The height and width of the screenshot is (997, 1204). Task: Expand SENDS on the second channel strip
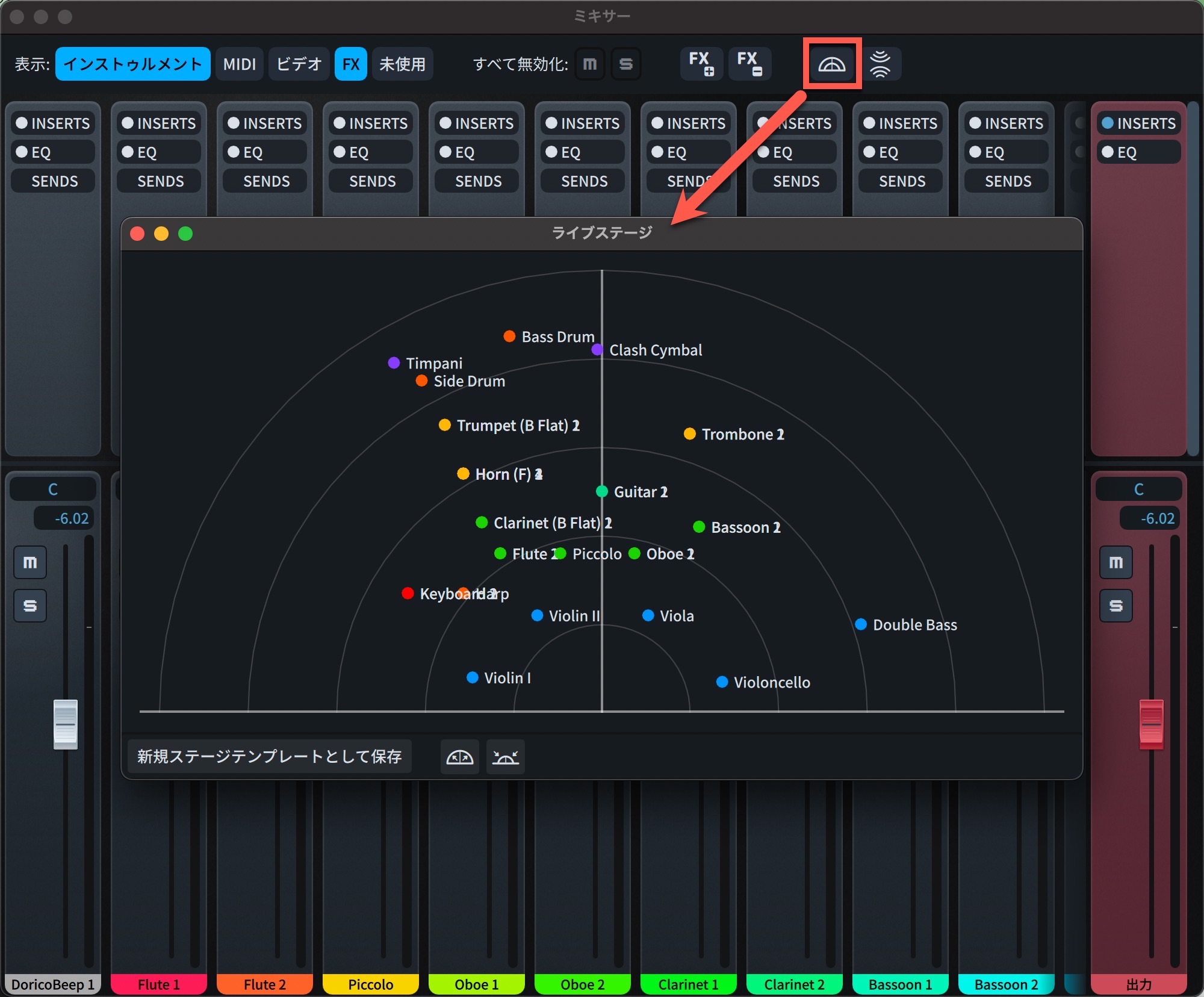(160, 181)
